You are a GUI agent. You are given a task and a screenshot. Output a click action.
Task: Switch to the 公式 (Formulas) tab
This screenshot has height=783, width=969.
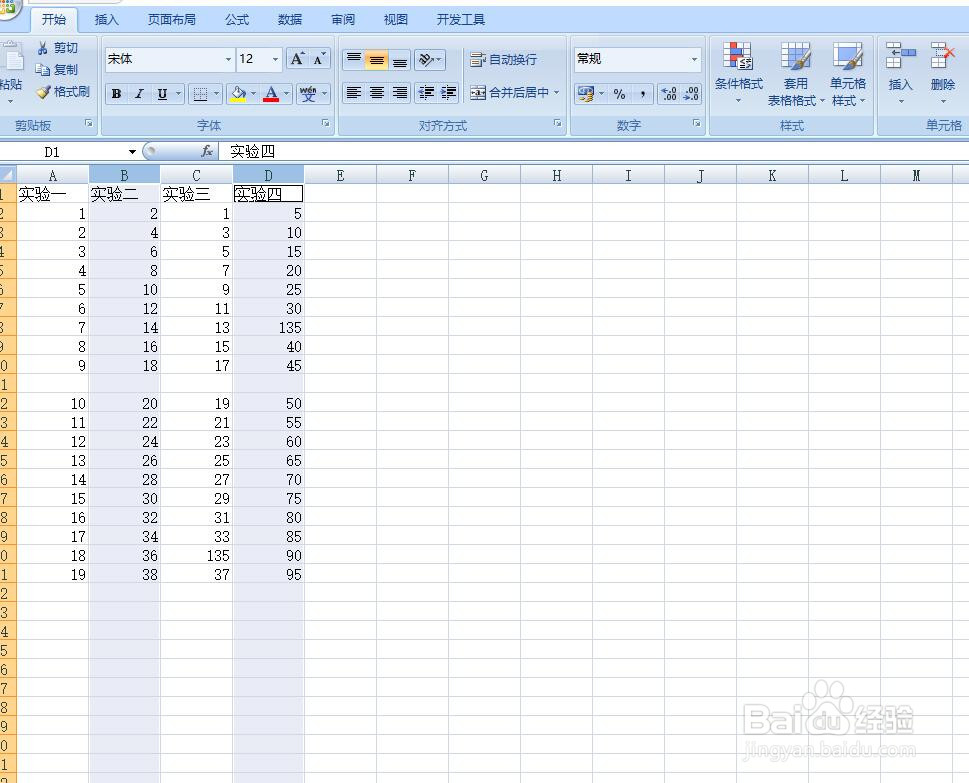237,20
